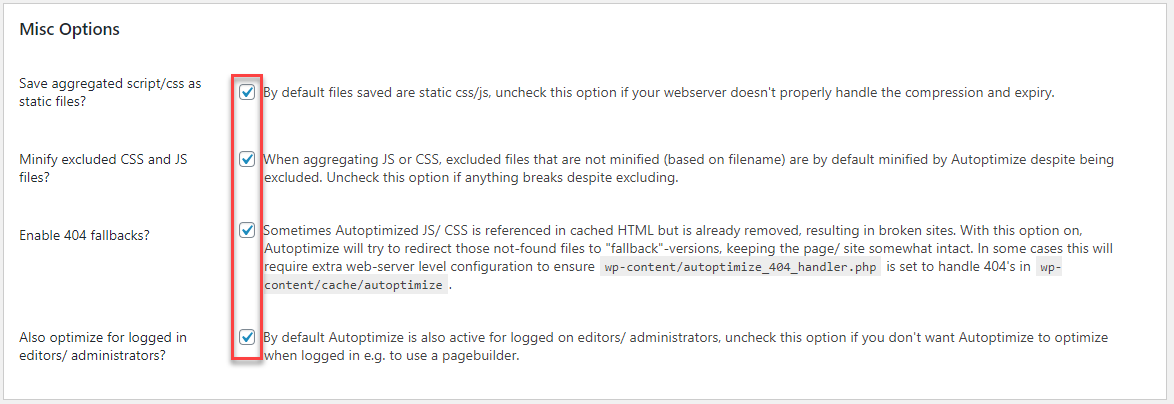This screenshot has width=1174, height=404.
Task: Click the Save aggregated script/css label
Action: pyautogui.click(x=110, y=92)
